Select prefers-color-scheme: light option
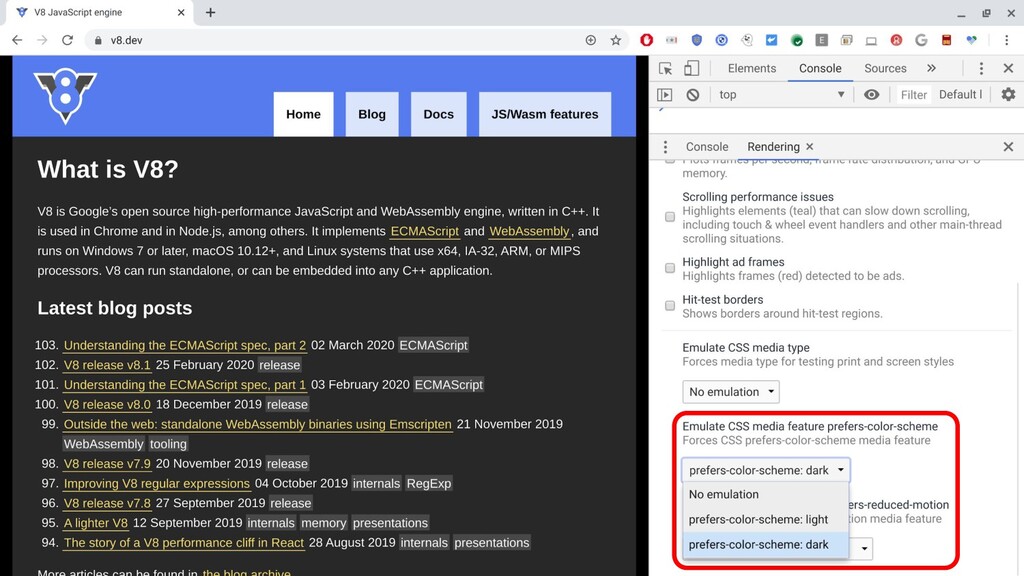Screen dimensions: 1024x576 [x=765, y=520]
